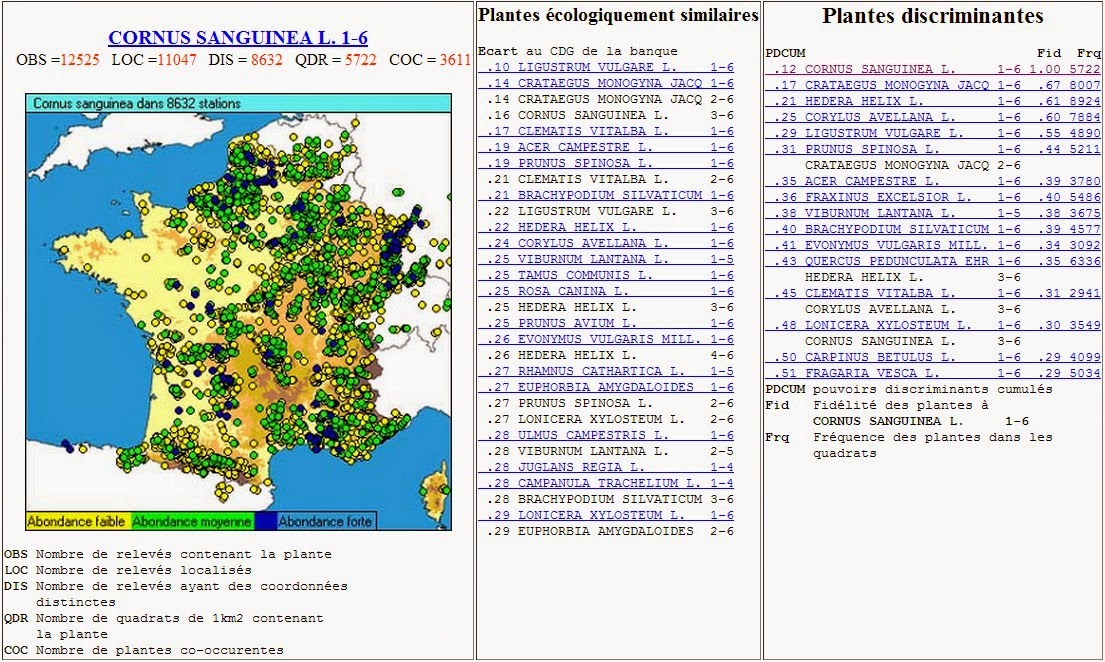Open CORYLUS AVELLANA L. .25 in discriminating plants

coord(932,117)
